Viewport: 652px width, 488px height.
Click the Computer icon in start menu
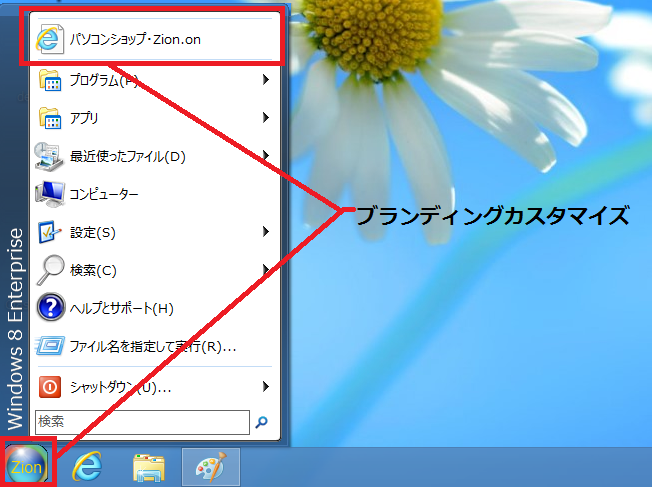click(x=50, y=194)
